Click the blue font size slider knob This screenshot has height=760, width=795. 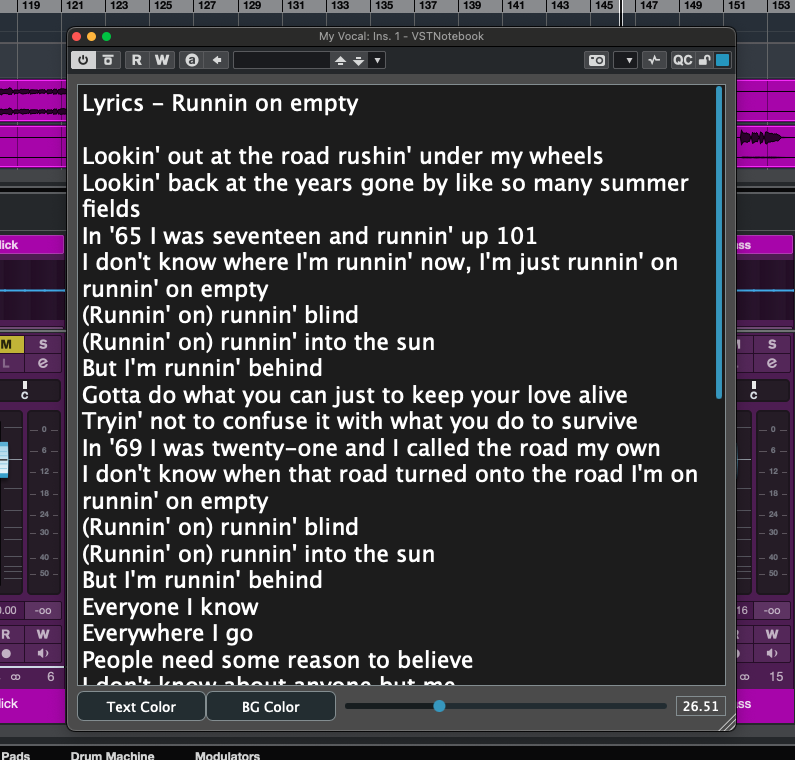pyautogui.click(x=440, y=706)
